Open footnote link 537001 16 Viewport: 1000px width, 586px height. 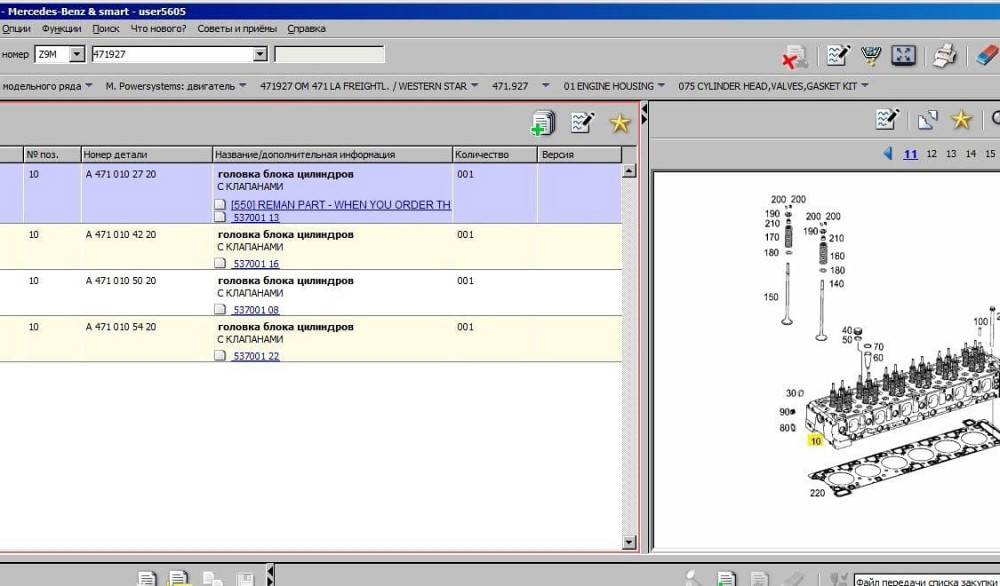coord(256,264)
